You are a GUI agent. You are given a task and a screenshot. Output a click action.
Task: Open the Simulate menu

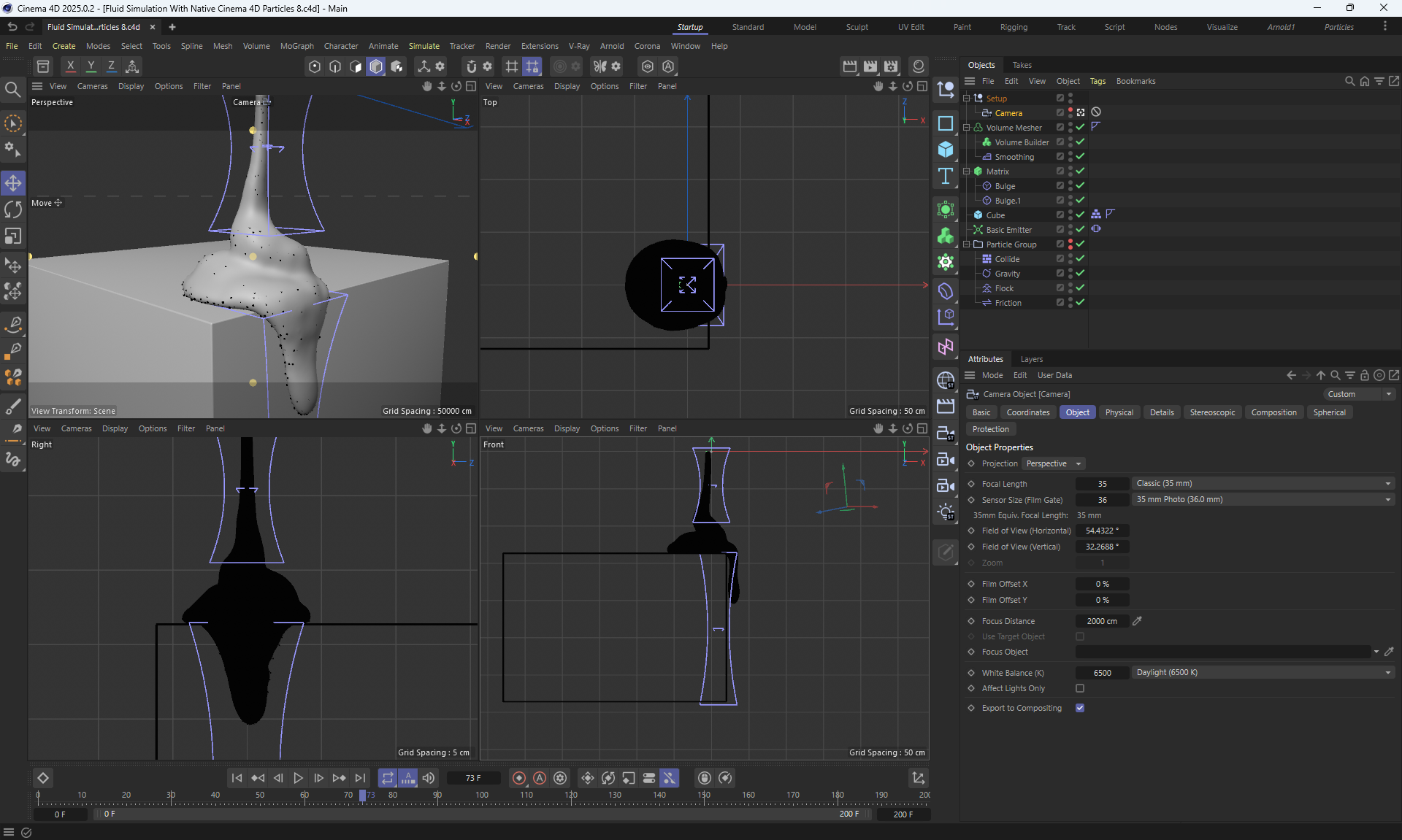[424, 46]
